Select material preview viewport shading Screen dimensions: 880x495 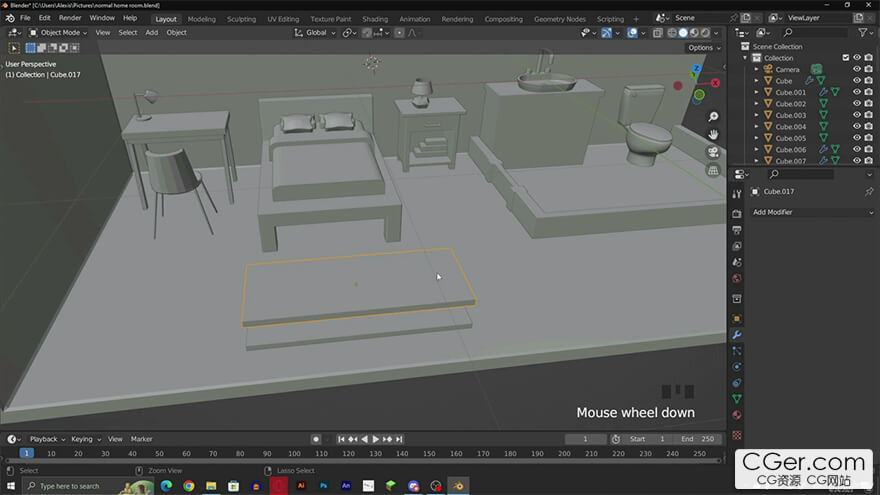click(694, 33)
